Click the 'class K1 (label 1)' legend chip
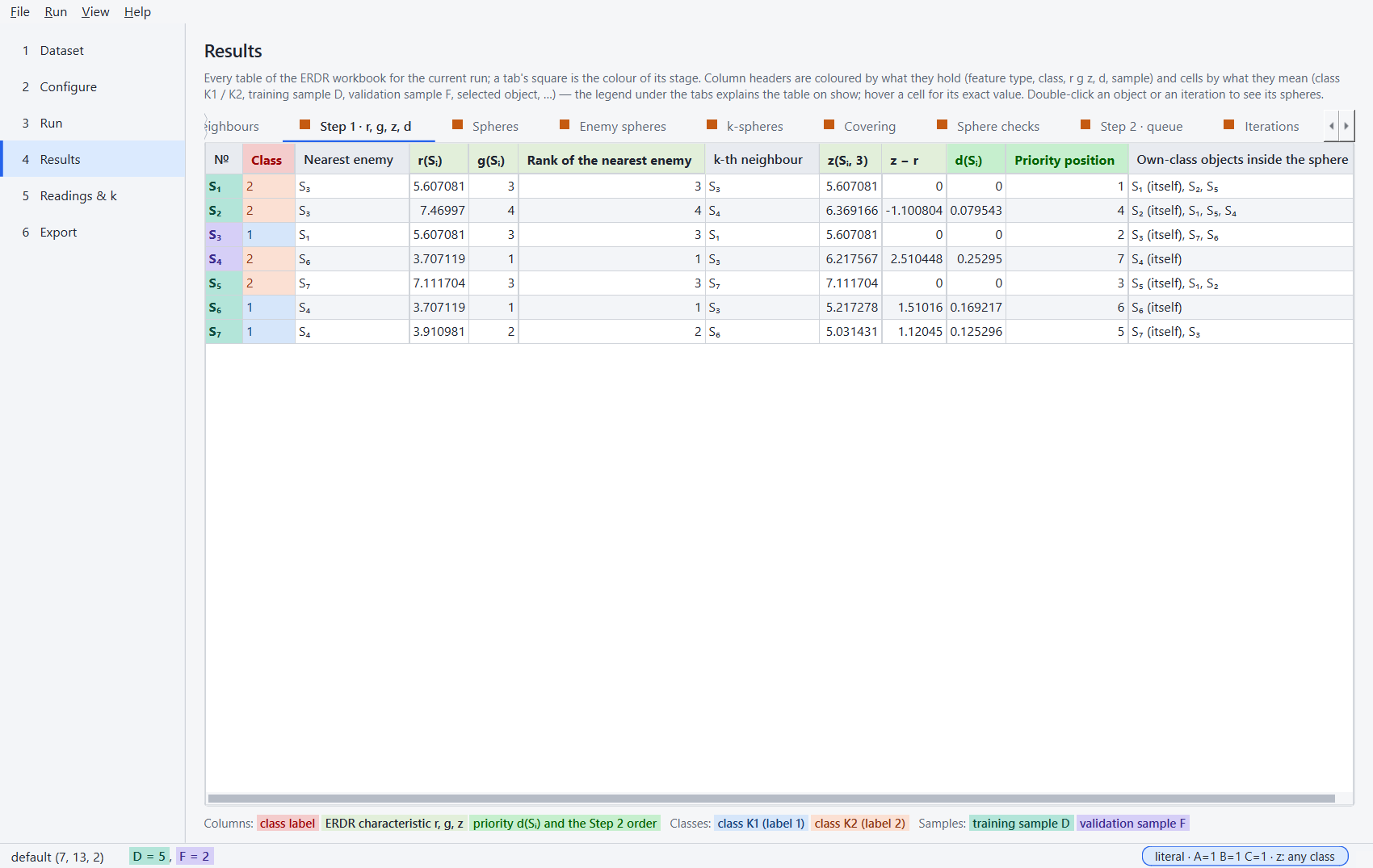Screen dimensions: 1373x868 pyautogui.click(x=761, y=824)
